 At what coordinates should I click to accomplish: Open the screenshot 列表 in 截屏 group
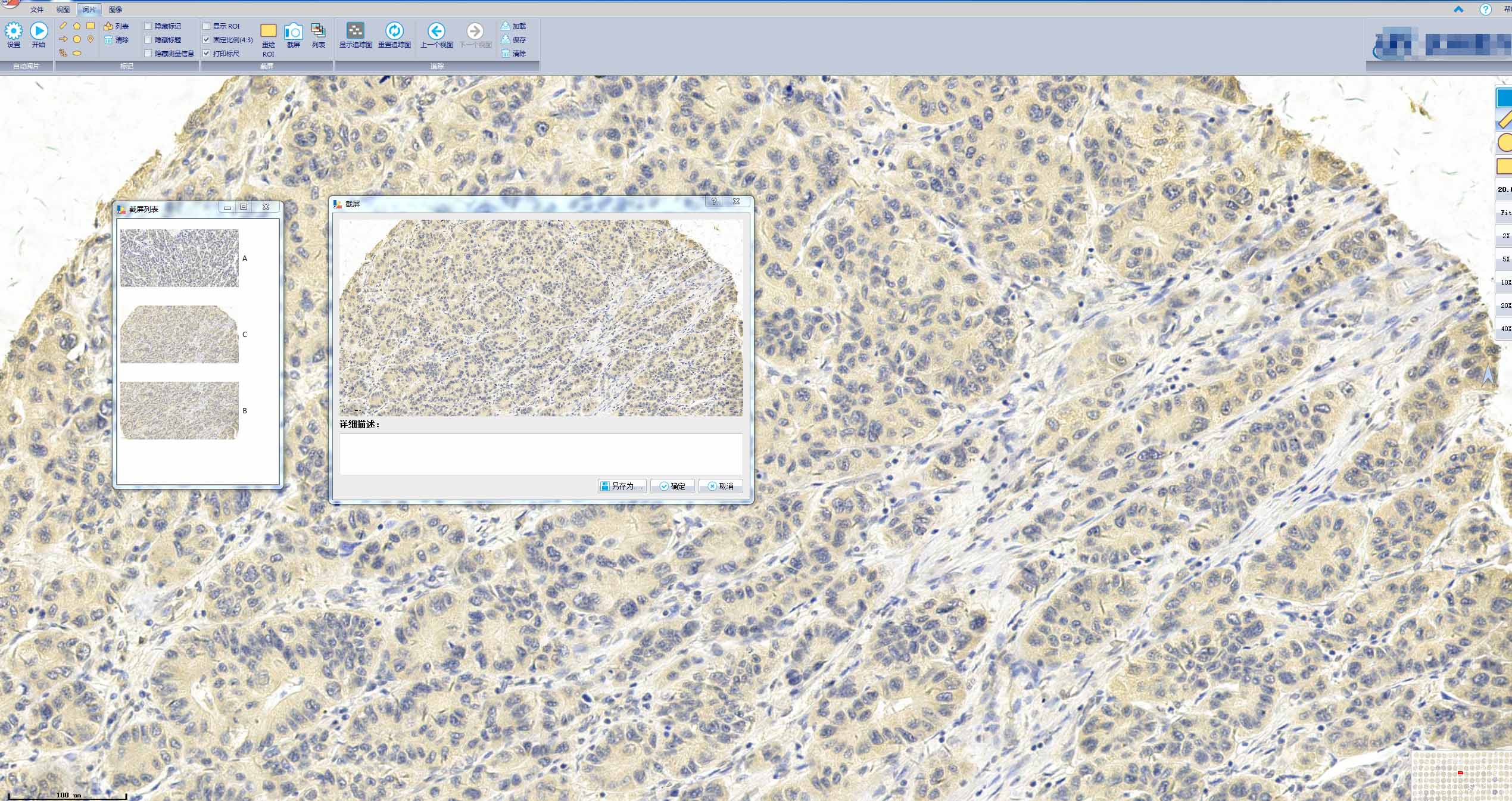[319, 36]
